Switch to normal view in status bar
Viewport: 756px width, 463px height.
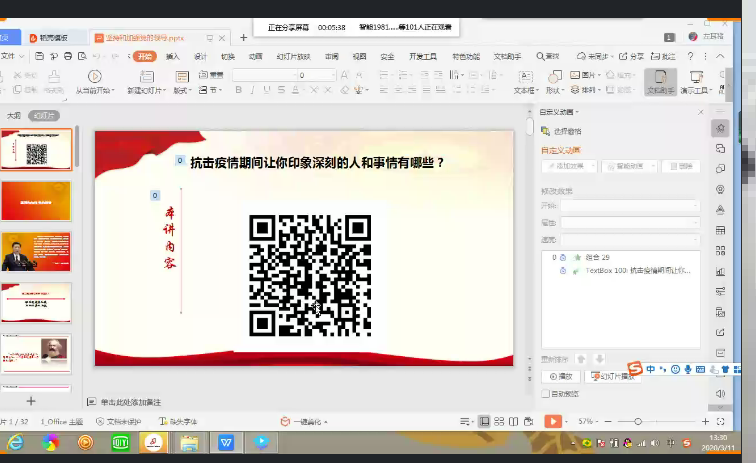484,422
